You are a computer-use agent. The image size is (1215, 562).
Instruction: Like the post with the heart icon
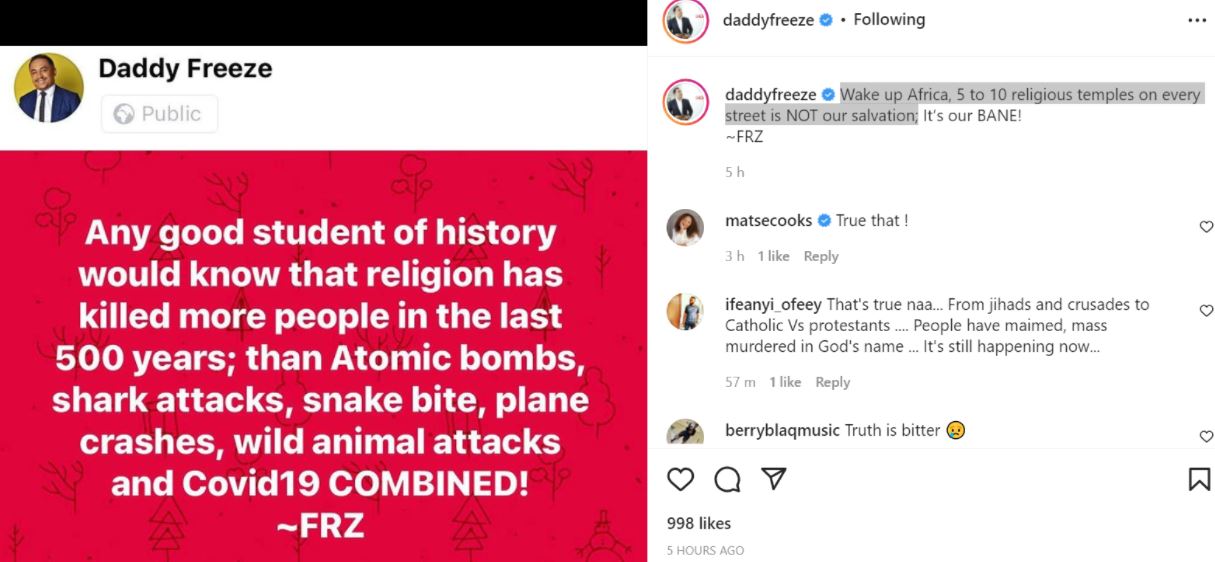click(x=681, y=480)
